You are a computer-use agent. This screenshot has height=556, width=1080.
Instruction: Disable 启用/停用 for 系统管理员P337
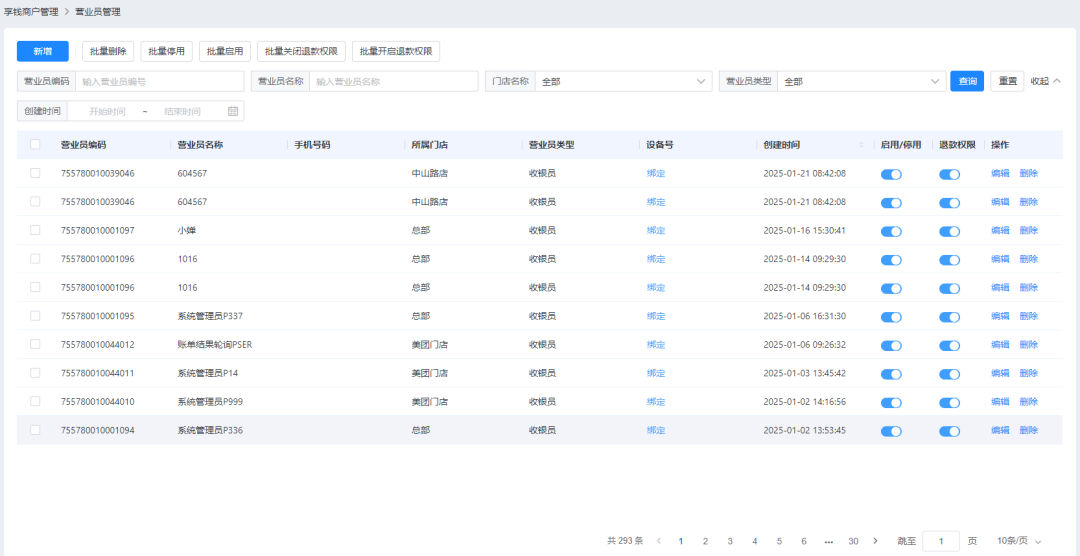pyautogui.click(x=891, y=317)
